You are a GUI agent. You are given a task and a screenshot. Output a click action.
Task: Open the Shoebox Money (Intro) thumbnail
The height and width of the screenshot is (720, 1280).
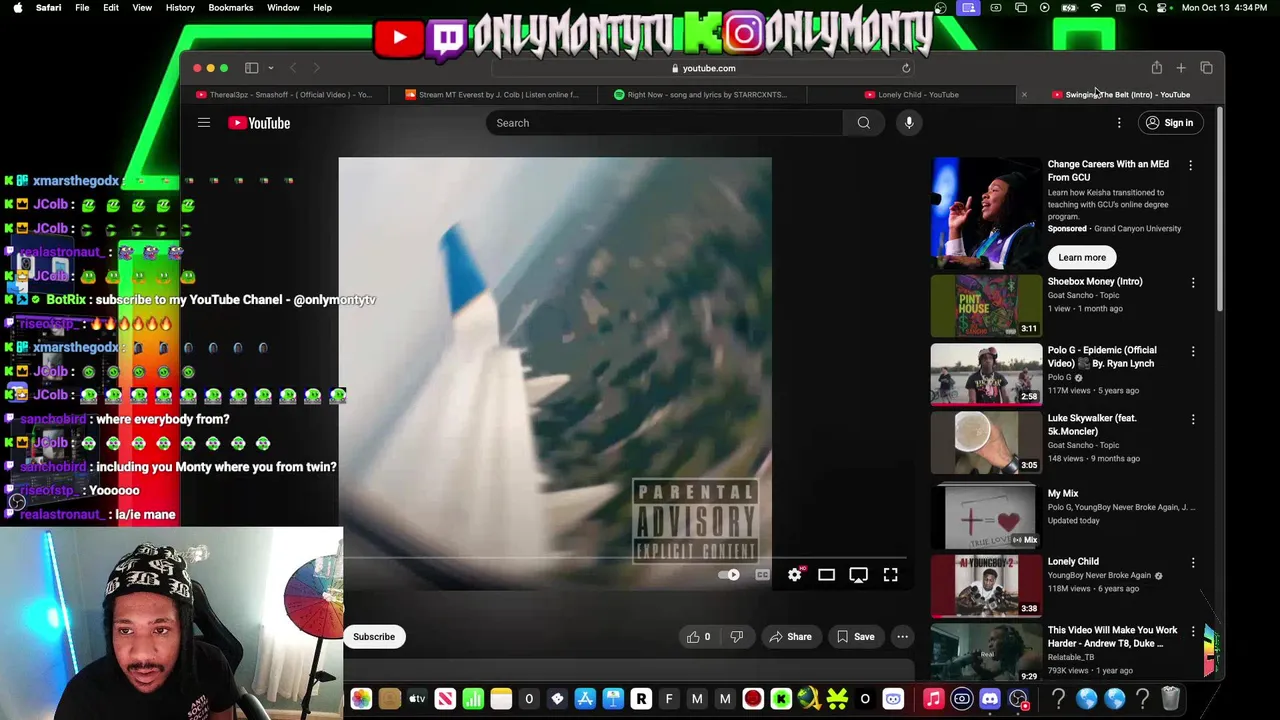(986, 305)
